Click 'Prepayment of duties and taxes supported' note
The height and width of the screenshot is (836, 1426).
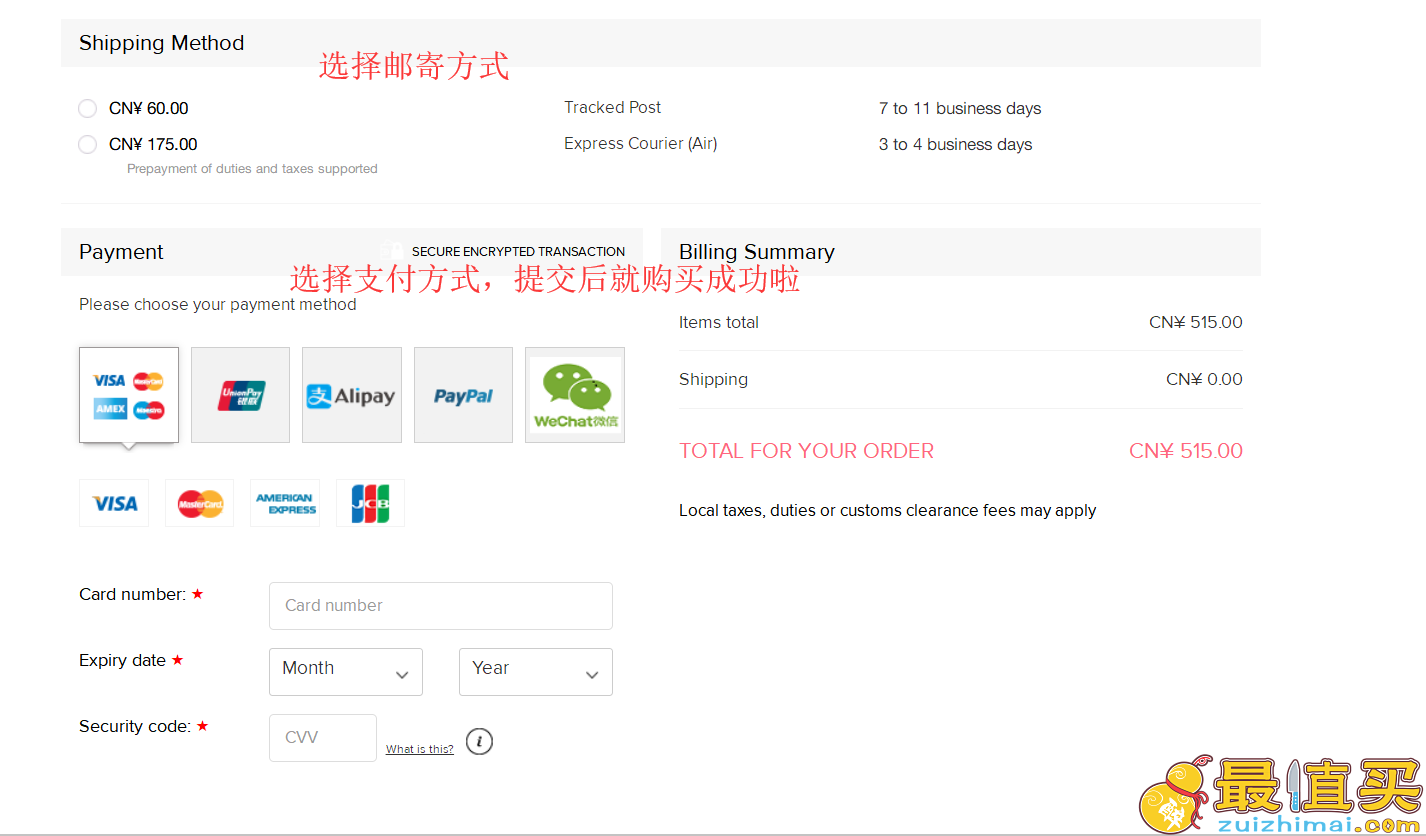[252, 169]
